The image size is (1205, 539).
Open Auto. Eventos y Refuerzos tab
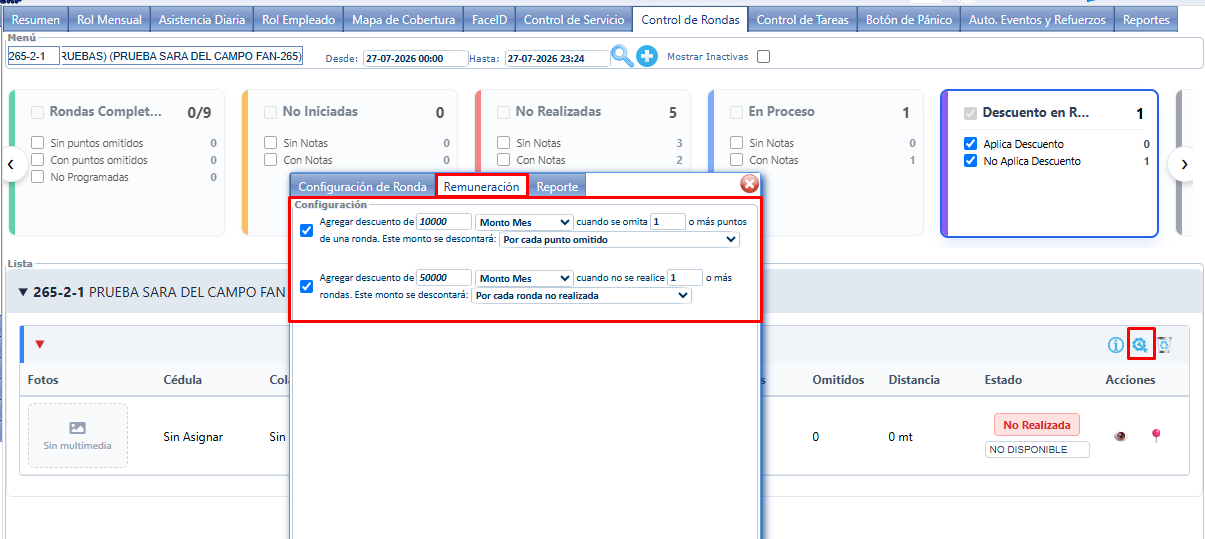[x=1037, y=19]
